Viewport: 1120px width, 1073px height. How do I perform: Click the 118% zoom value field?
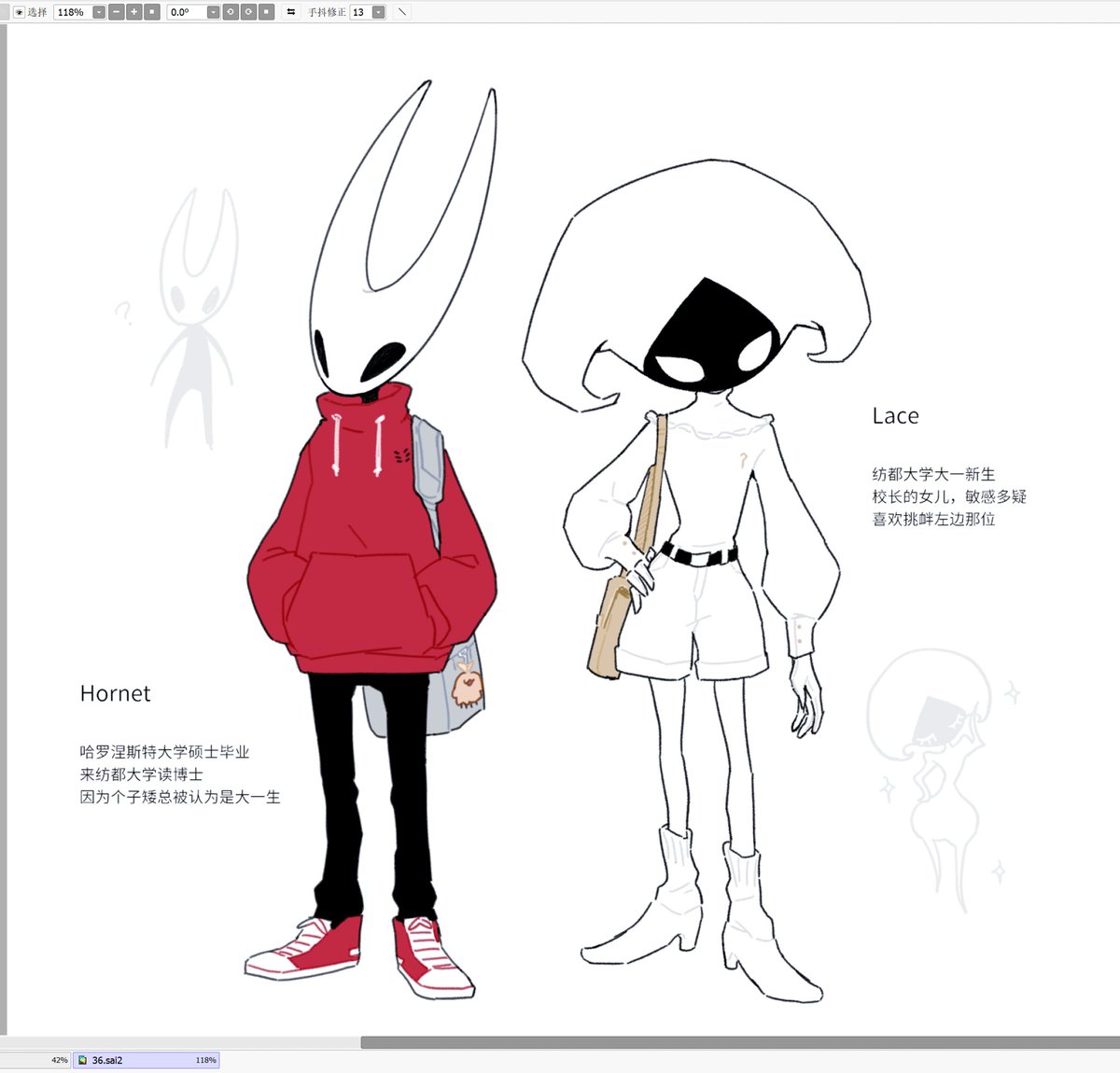(x=73, y=12)
